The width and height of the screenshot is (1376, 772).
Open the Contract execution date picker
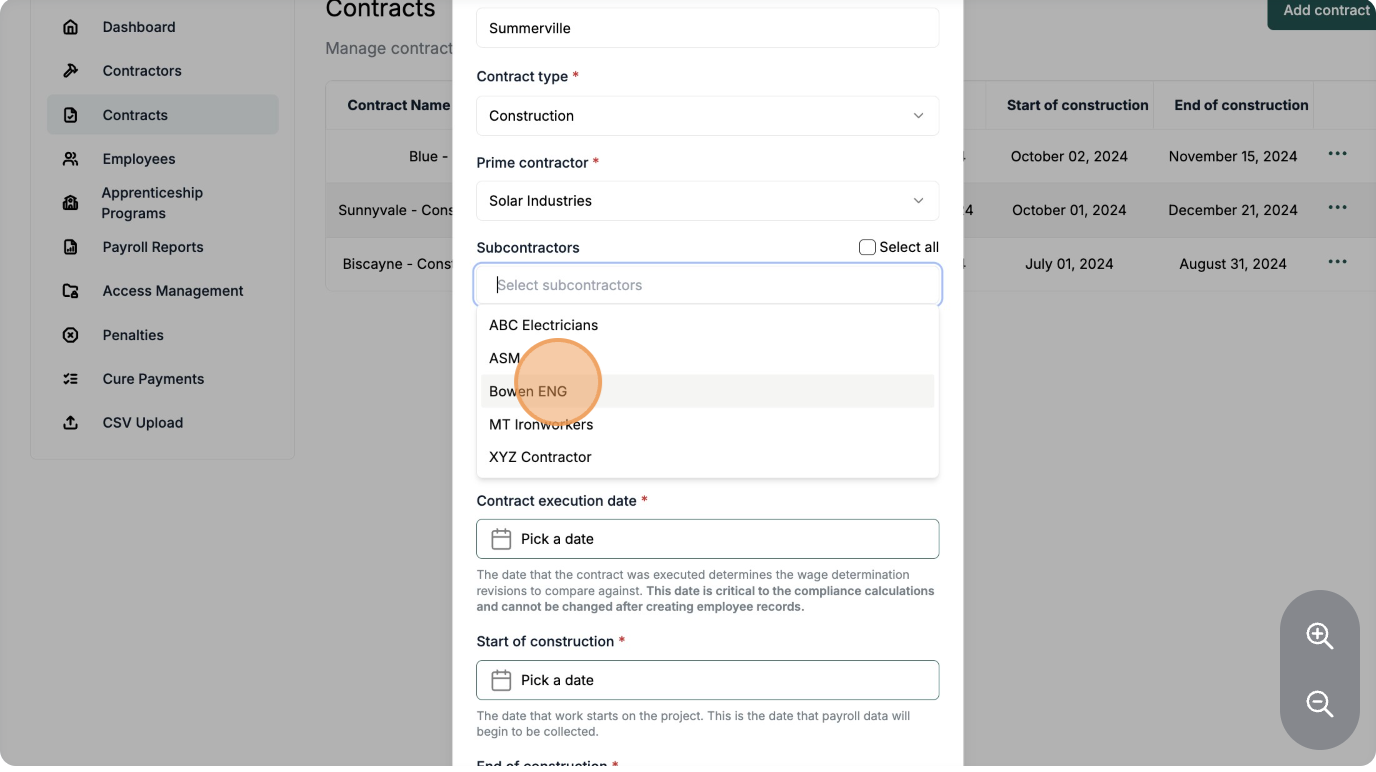tap(707, 539)
